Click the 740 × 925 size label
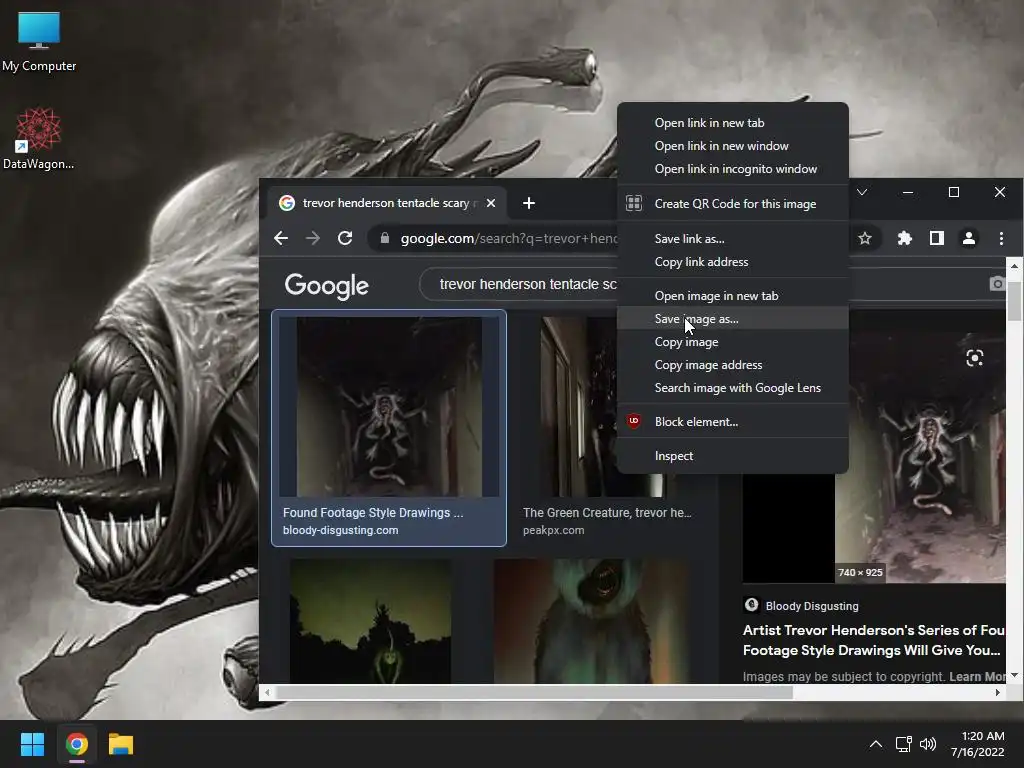The width and height of the screenshot is (1024, 768). 860,572
